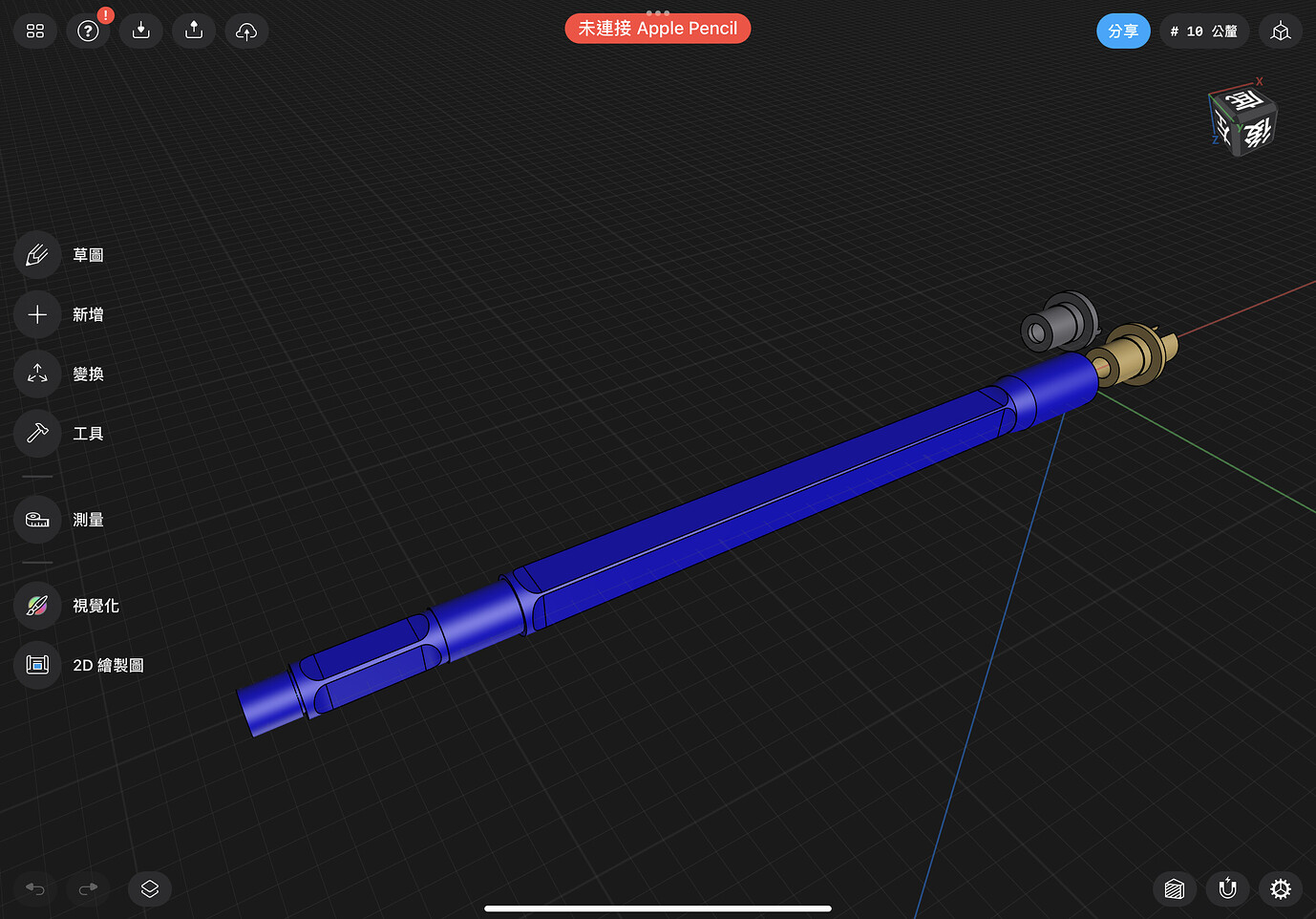Click the blue 分享 (Share) button
The height and width of the screenshot is (919, 1316).
pyautogui.click(x=1123, y=31)
